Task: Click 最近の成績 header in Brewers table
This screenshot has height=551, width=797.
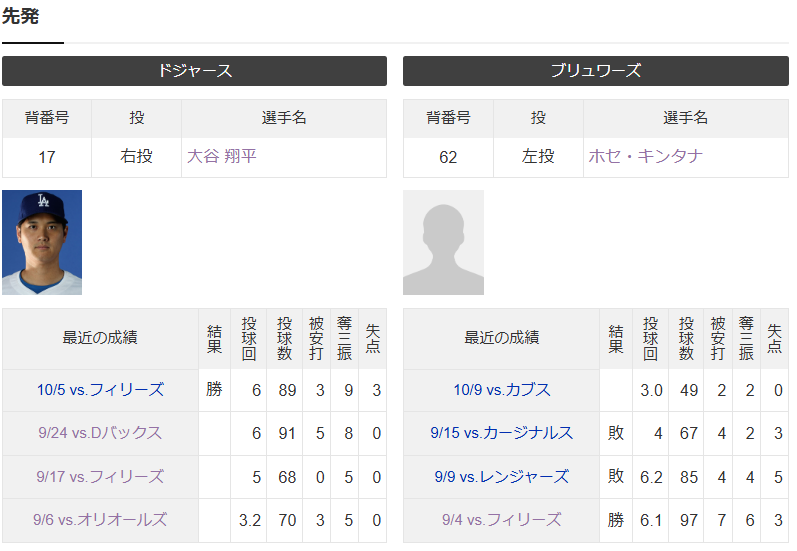Action: (x=501, y=338)
